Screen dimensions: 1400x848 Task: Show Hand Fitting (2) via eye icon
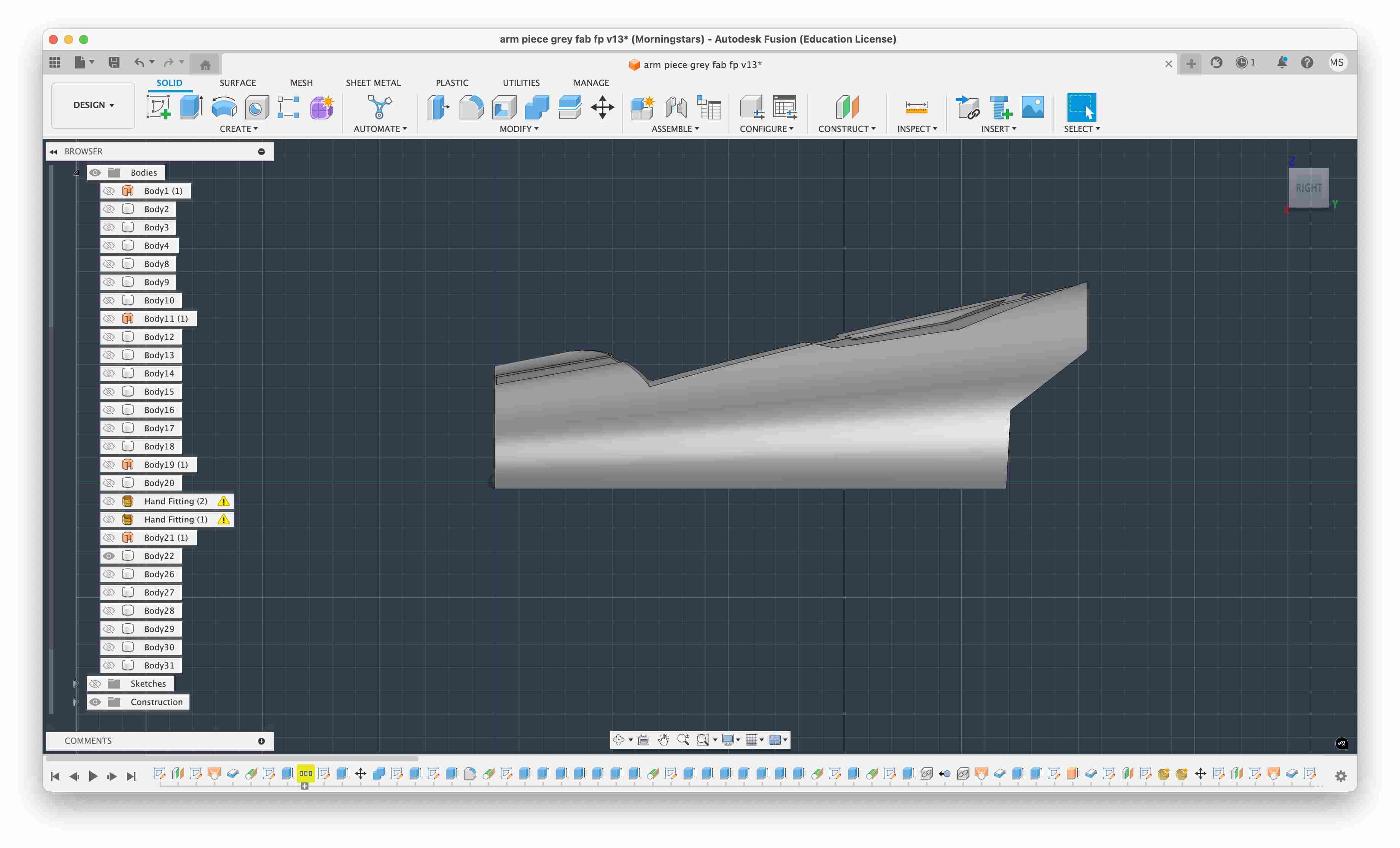[108, 501]
